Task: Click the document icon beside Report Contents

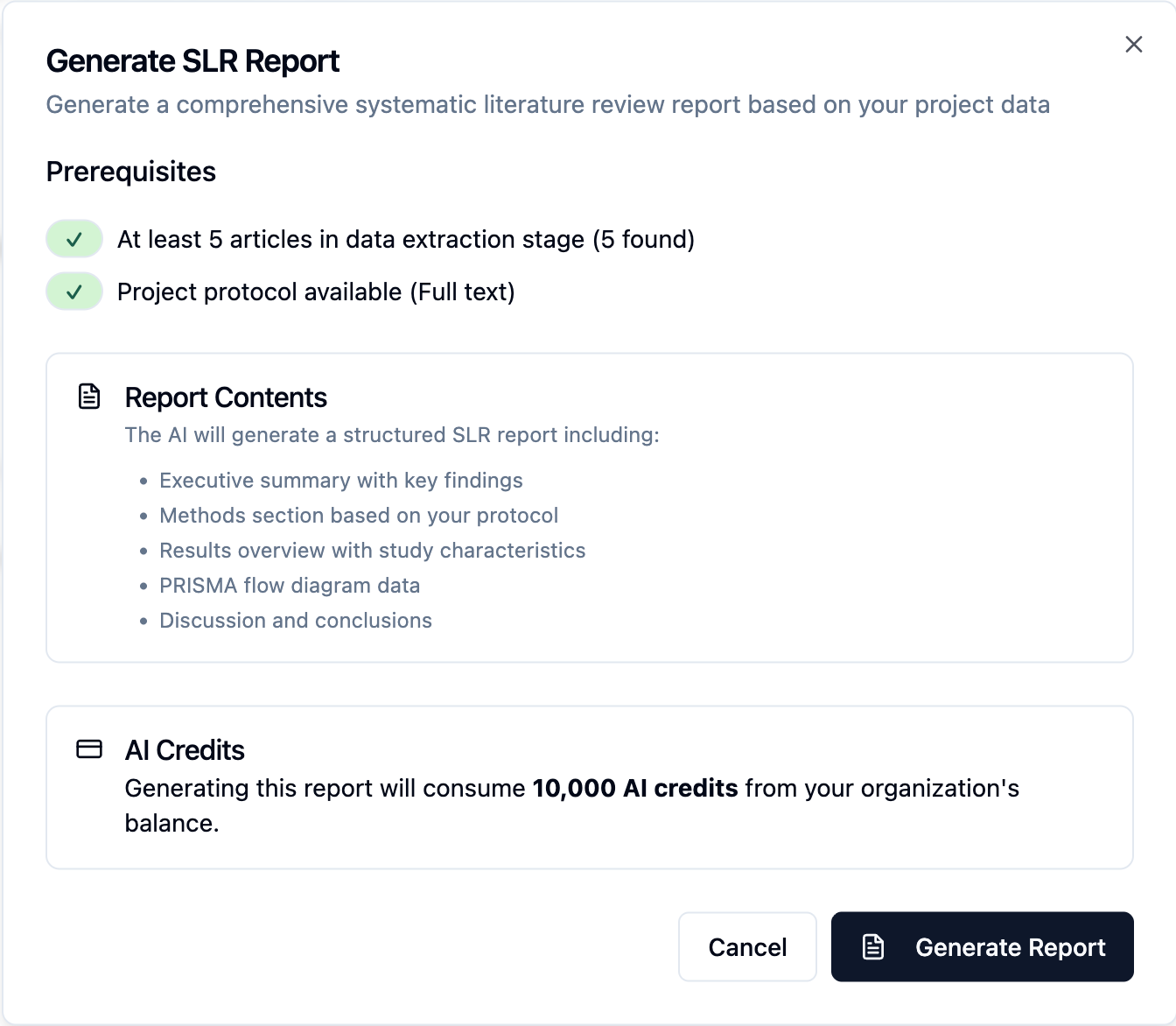Action: point(89,397)
